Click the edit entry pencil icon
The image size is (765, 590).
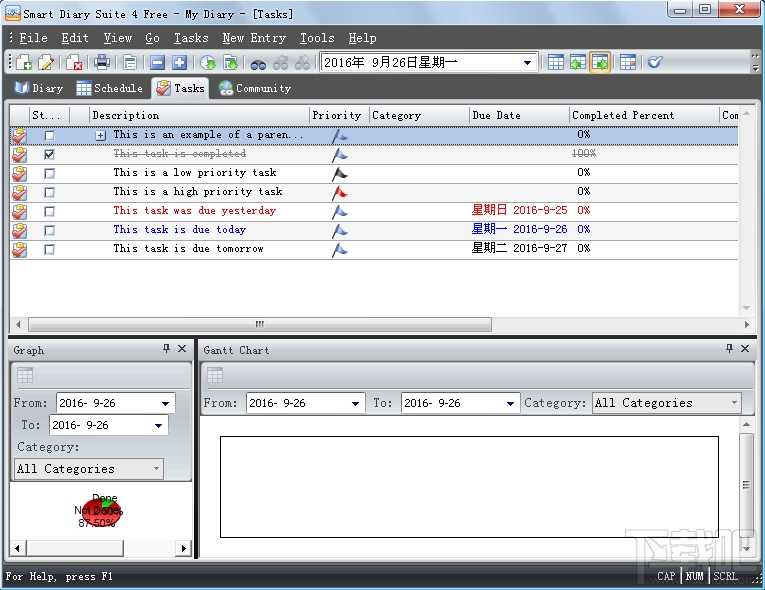[x=46, y=62]
